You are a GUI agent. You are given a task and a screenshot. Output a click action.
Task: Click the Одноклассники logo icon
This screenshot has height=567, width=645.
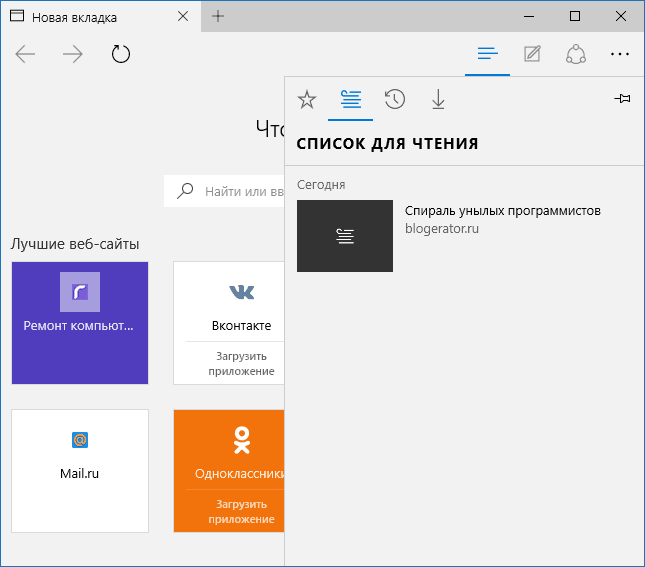point(242,440)
